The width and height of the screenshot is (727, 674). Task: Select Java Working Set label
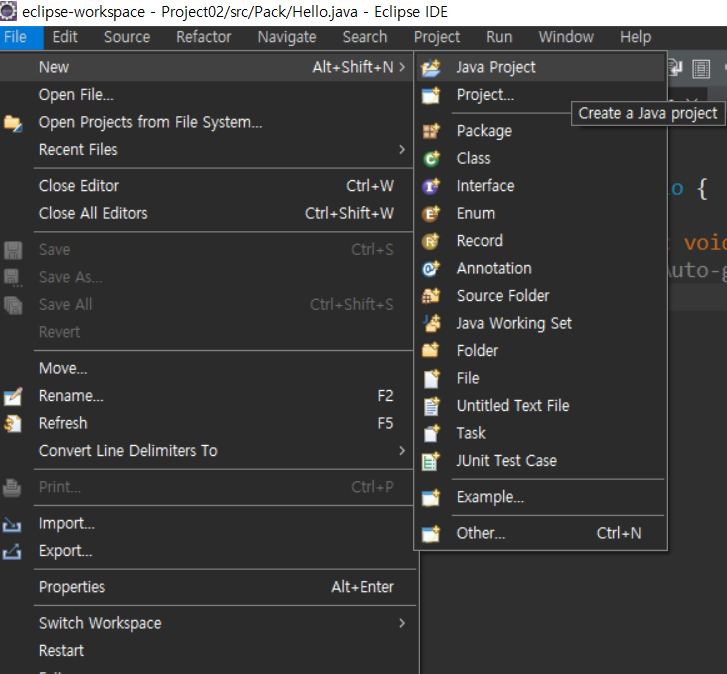(514, 323)
